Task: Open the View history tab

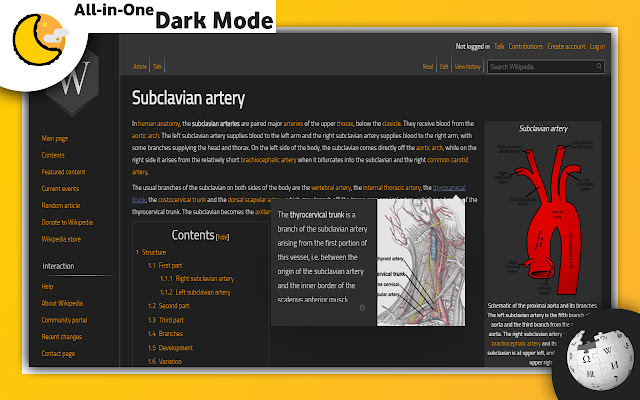Action: point(468,67)
